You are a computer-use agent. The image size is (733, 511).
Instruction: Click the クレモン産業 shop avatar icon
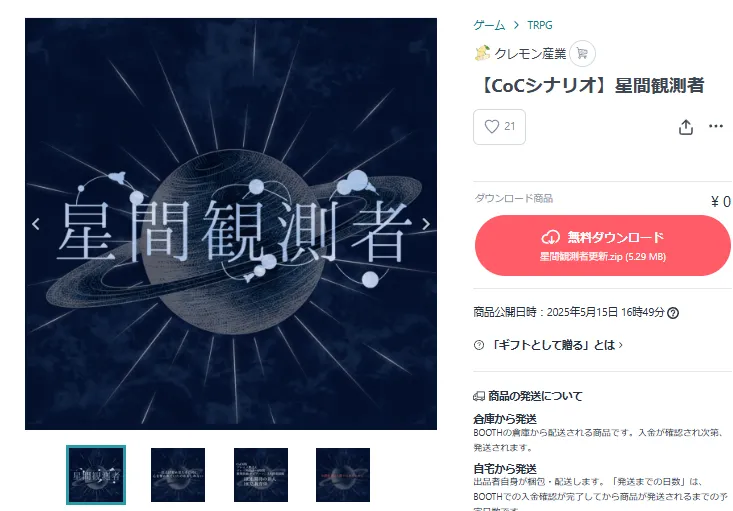tap(482, 53)
